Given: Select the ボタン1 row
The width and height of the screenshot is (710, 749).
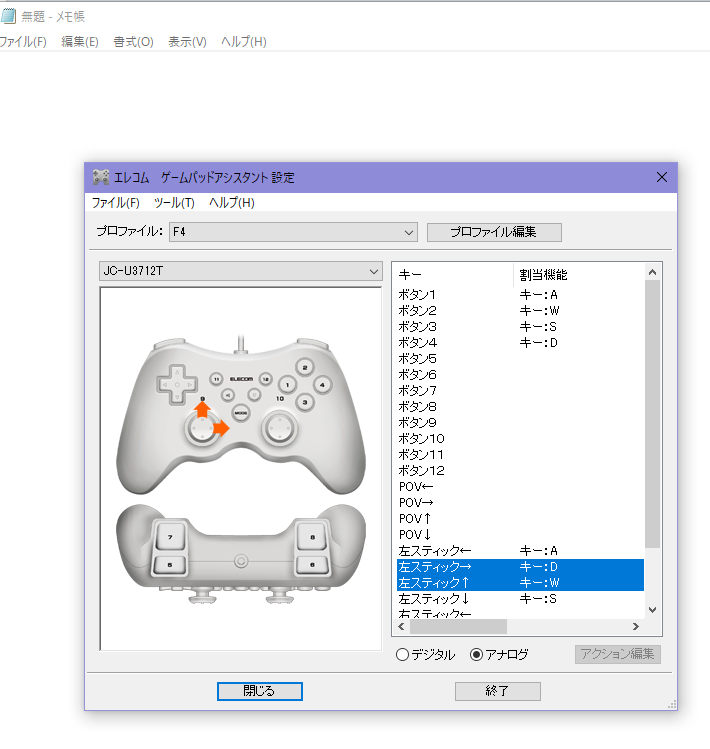Looking at the screenshot, I should coord(520,295).
